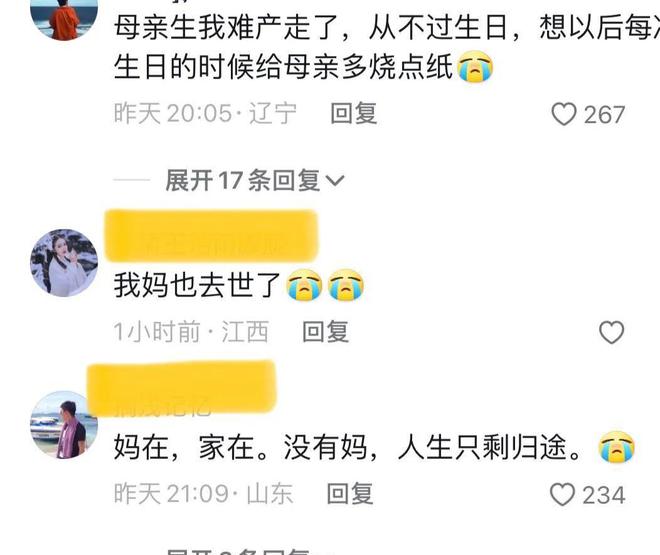Image resolution: width=660 pixels, height=555 pixels.
Task: Expand the 17 replies thread
Action: 255,181
